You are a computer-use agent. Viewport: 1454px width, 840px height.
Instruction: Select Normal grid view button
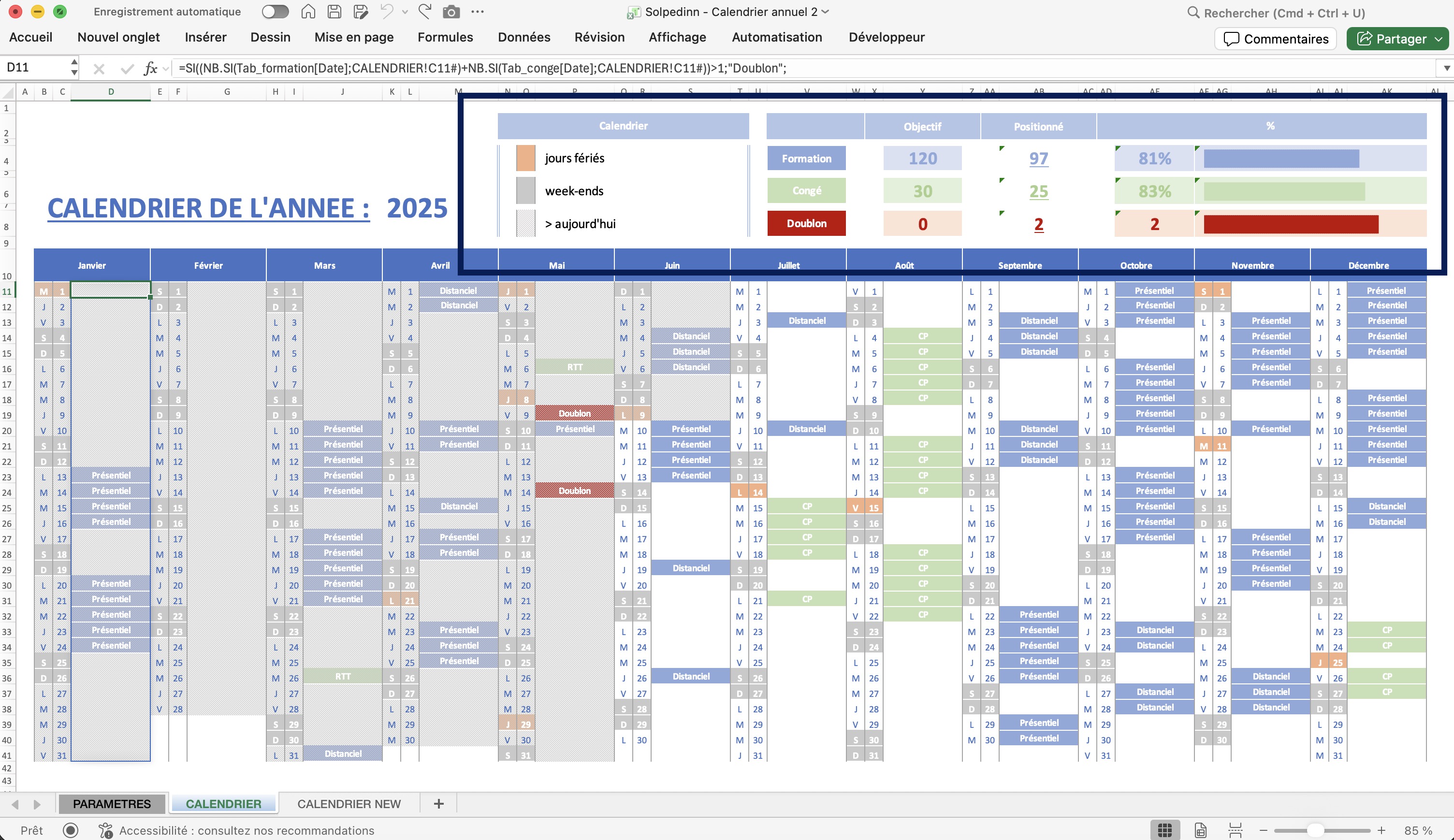click(x=1164, y=830)
